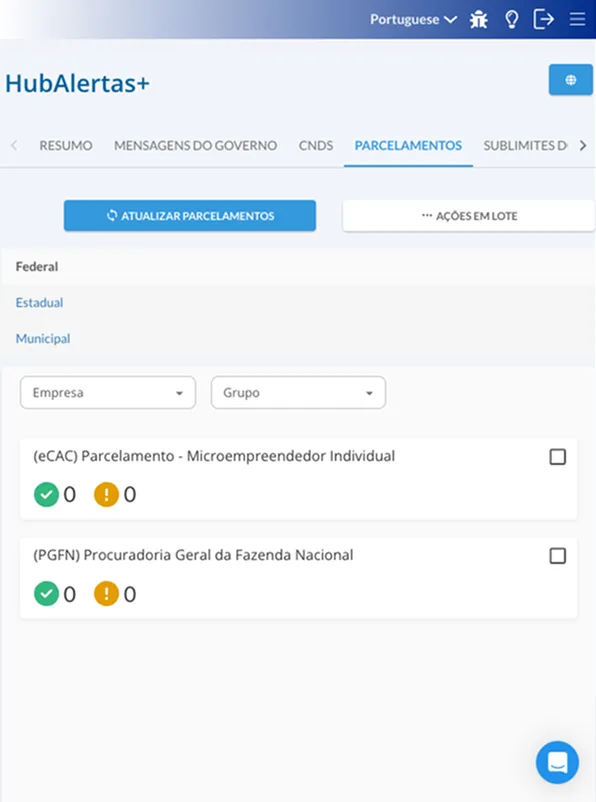Click PGFN Procuradoria Geral da Fazenda Nacional title
The width and height of the screenshot is (596, 802).
(x=193, y=555)
